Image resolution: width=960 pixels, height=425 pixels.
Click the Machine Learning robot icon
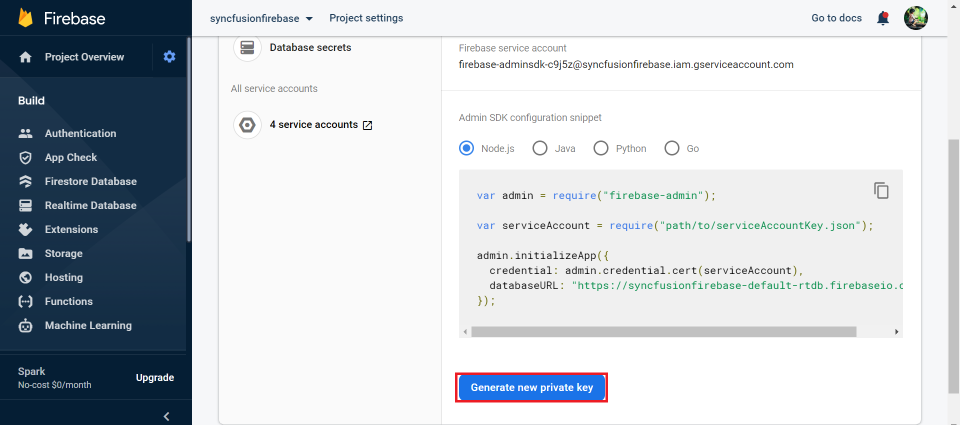(x=25, y=325)
